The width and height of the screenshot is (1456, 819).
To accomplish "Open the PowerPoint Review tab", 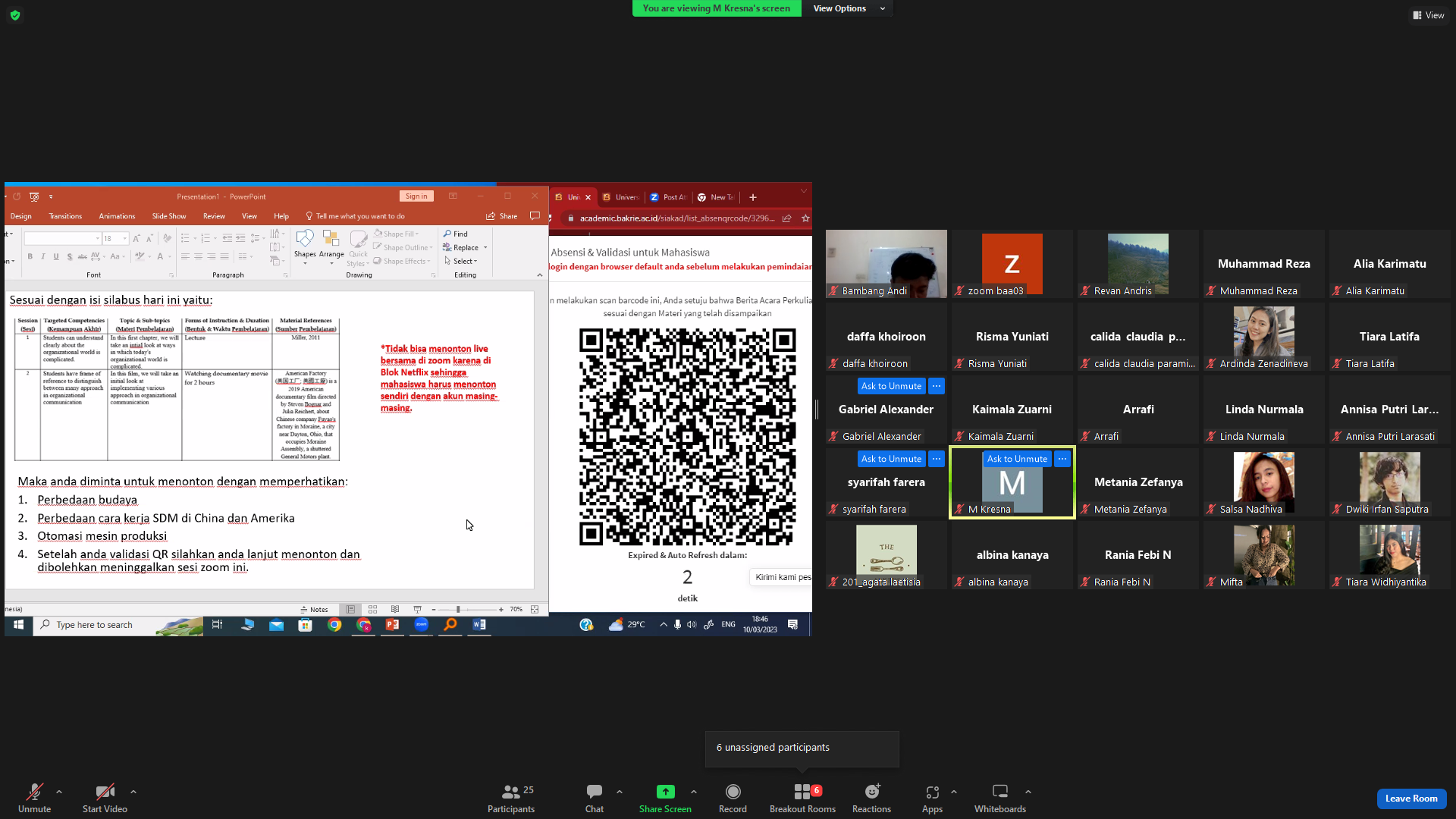I will [214, 216].
